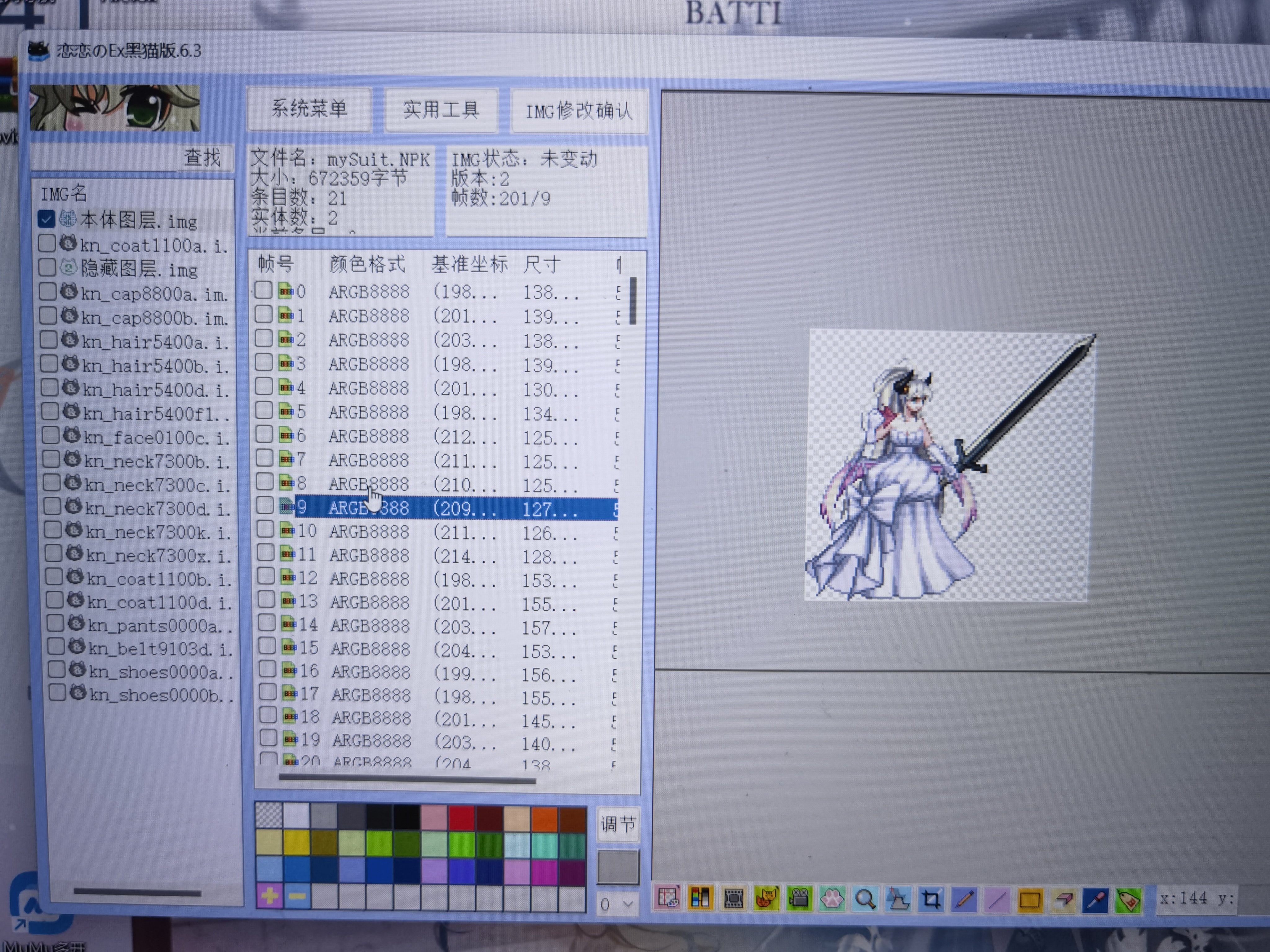Click the frame list horizontal scrollbar
1270x952 pixels.
[x=407, y=779]
